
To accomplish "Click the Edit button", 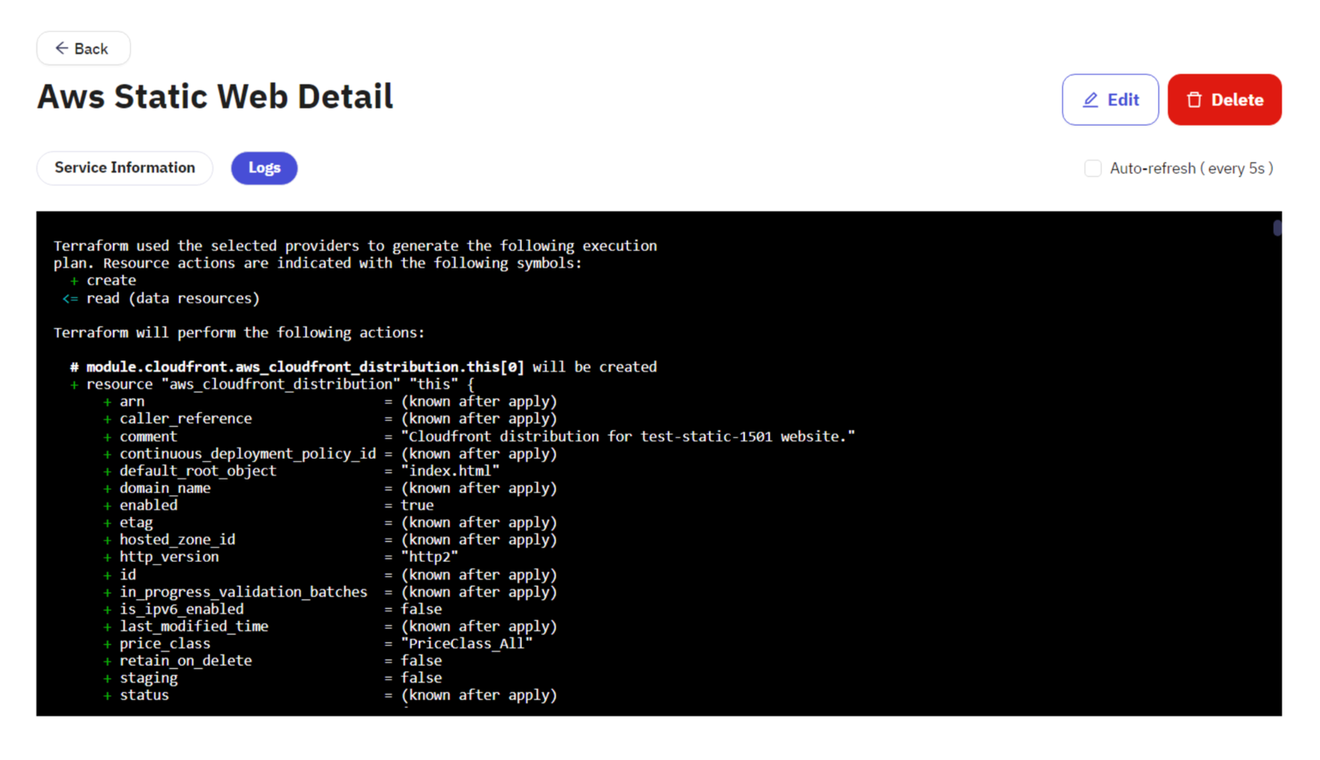I will (1110, 100).
